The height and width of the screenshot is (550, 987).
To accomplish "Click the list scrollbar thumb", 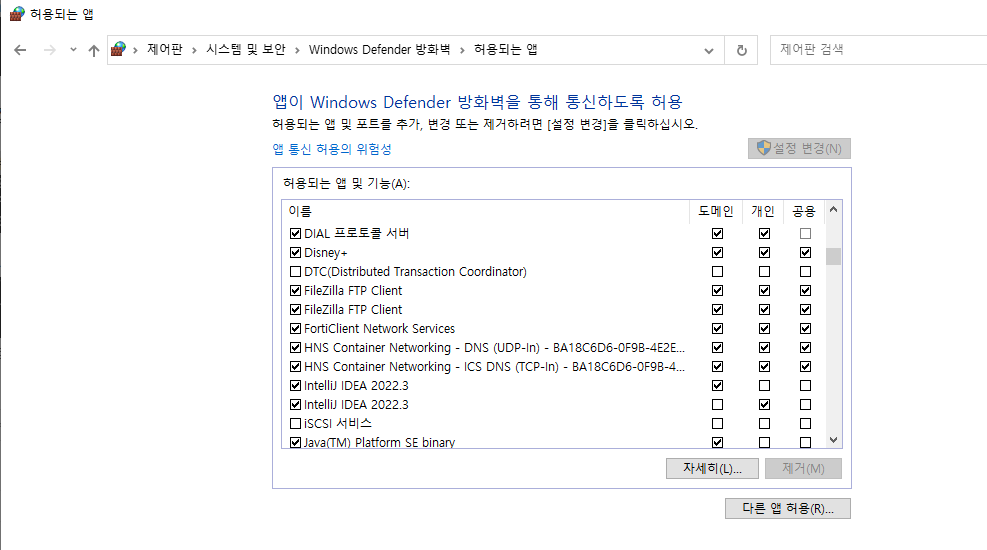I will 833,256.
